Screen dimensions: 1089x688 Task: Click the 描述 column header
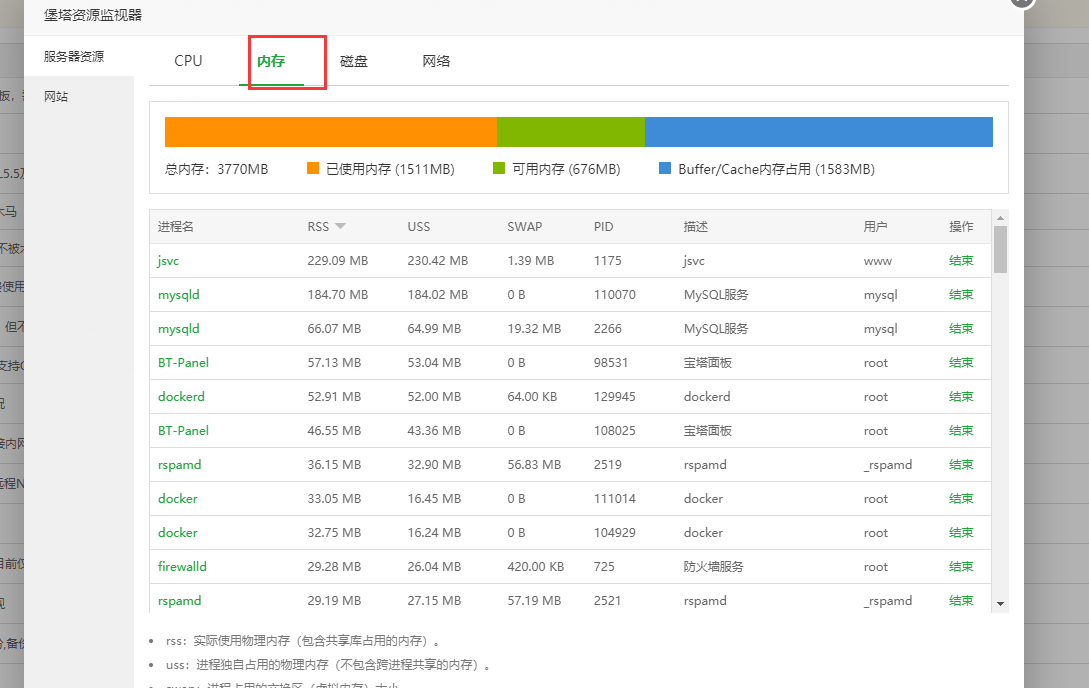pyautogui.click(x=695, y=226)
